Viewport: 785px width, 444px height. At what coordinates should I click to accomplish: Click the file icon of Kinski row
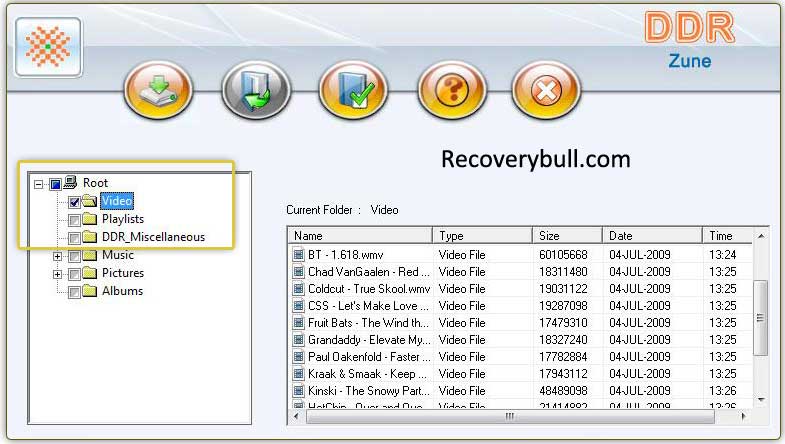coord(298,391)
